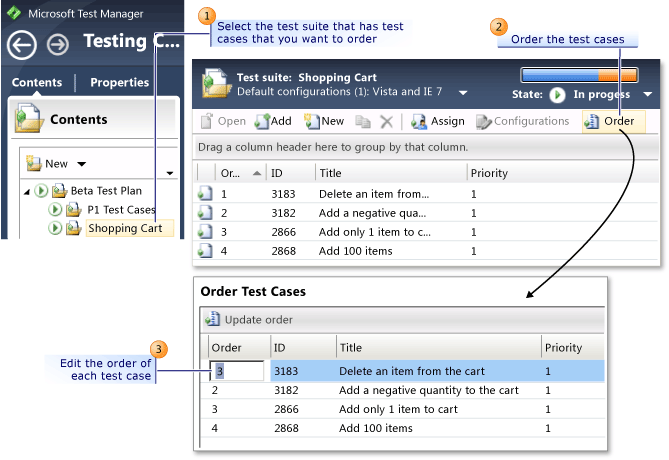The image size is (669, 460).
Task: Click Order column header in Order Test Cases
Action: [239, 347]
